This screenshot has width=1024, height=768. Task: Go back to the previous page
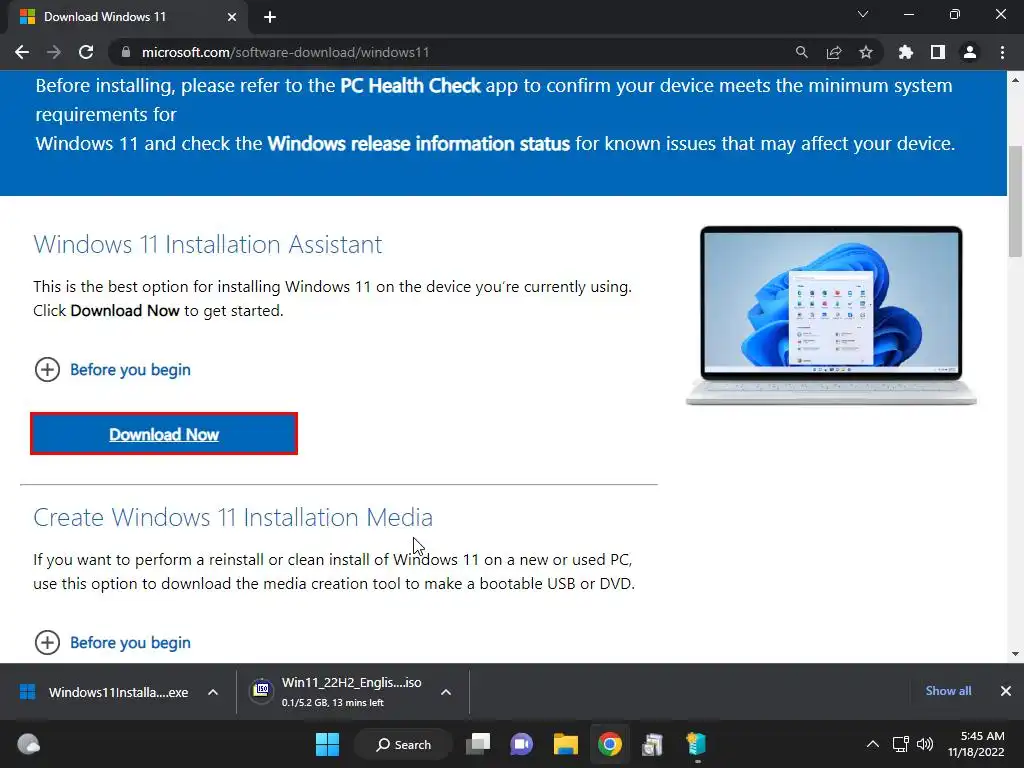pos(22,52)
